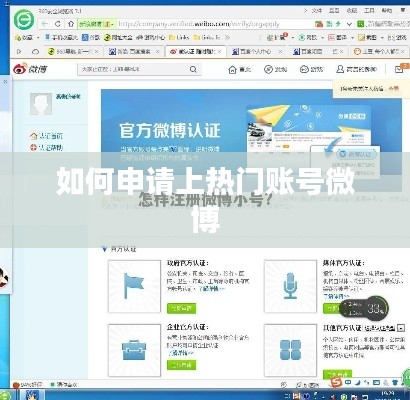Click the 33% speed-up floating widget

click(x=364, y=308)
